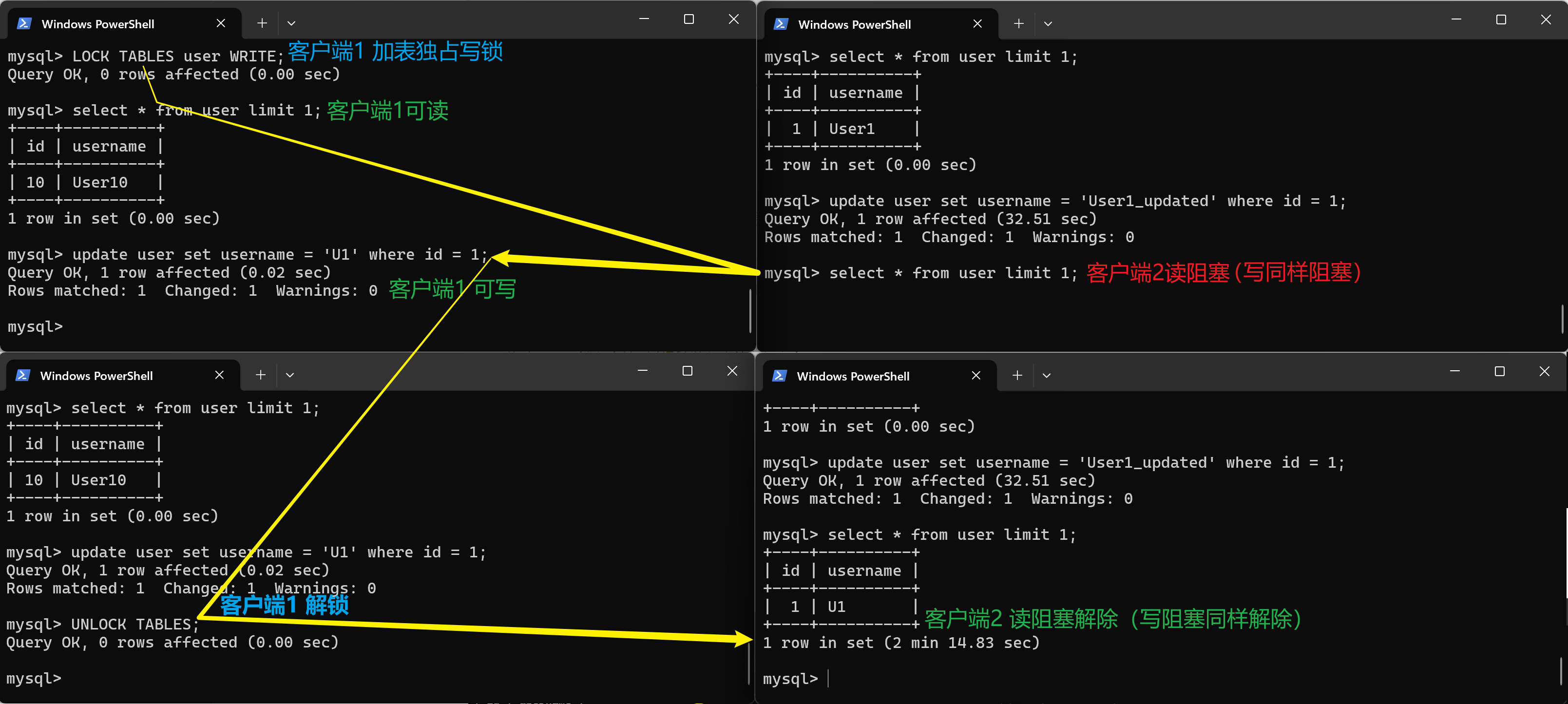This screenshot has height=704, width=1568.
Task: Click 'Query OK, 0 rows affected' under LOCK TABLES
Action: 174,74
